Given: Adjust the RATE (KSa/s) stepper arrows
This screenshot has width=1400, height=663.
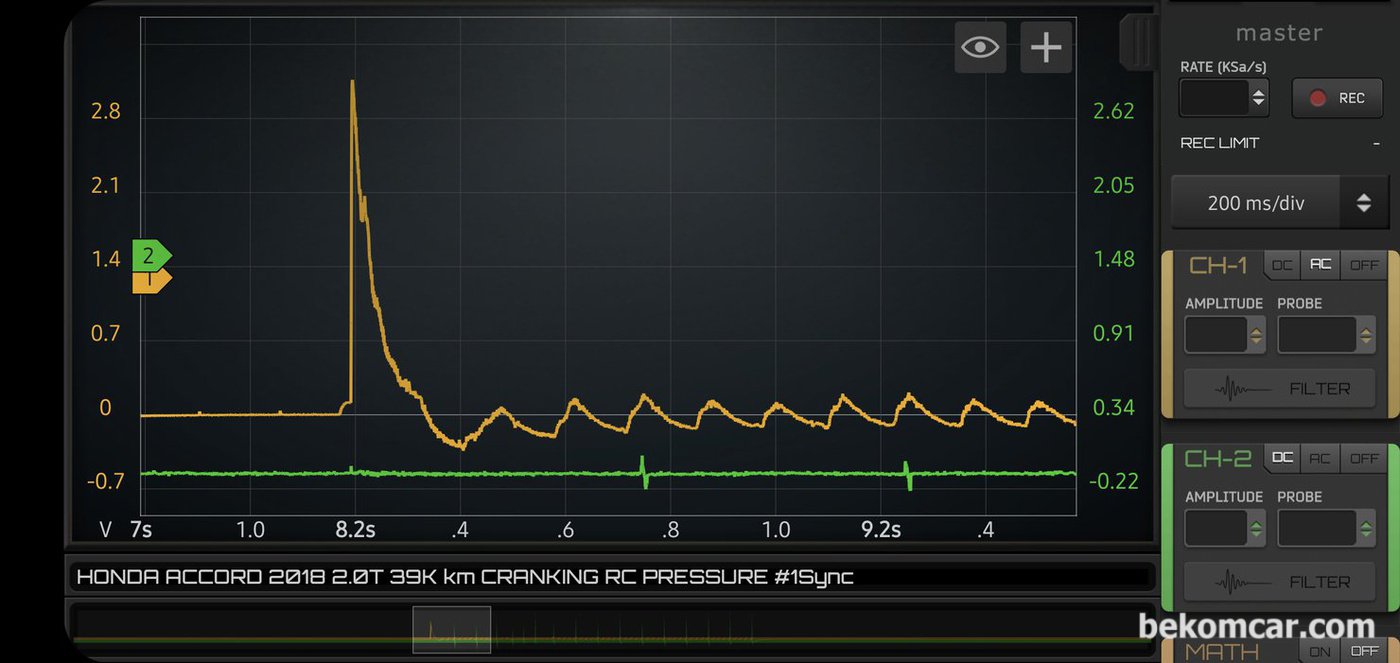Looking at the screenshot, I should [1259, 98].
